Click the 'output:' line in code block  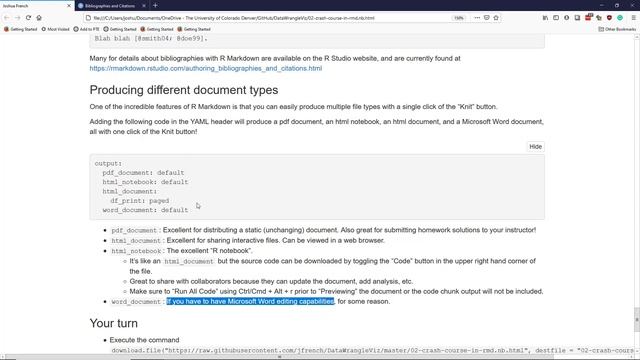108,163
